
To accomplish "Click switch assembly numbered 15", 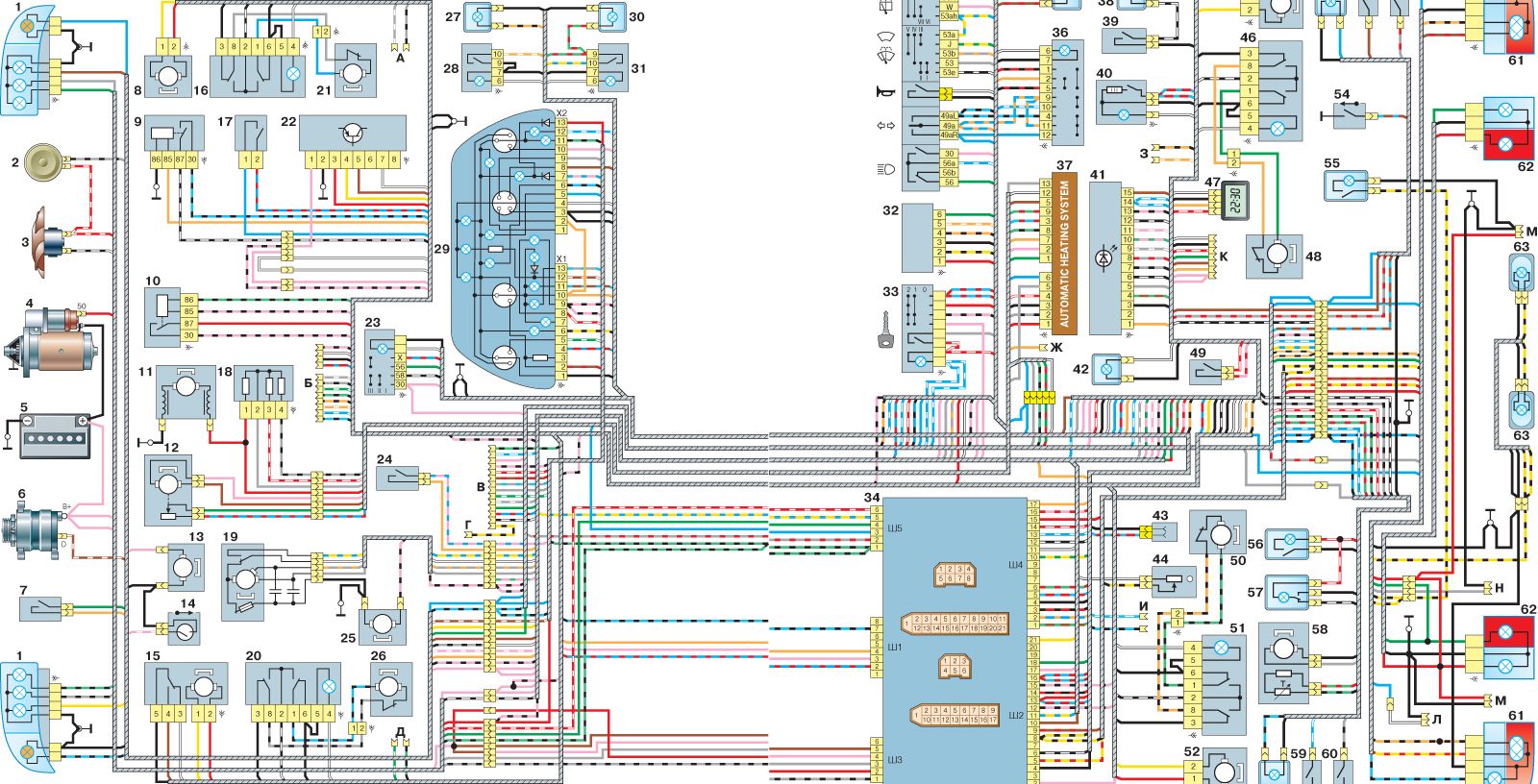I will click(186, 692).
